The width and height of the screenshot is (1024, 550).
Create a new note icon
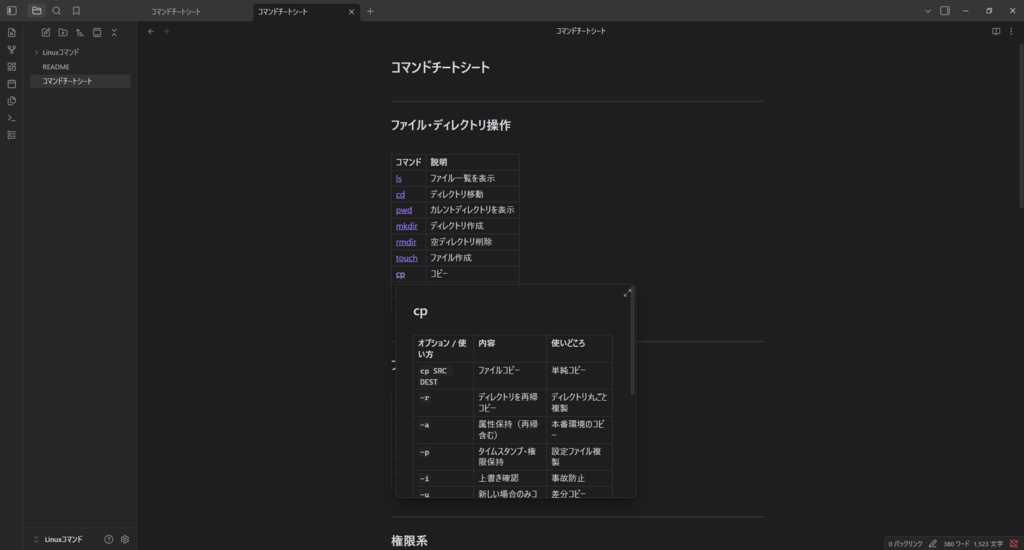pos(46,33)
